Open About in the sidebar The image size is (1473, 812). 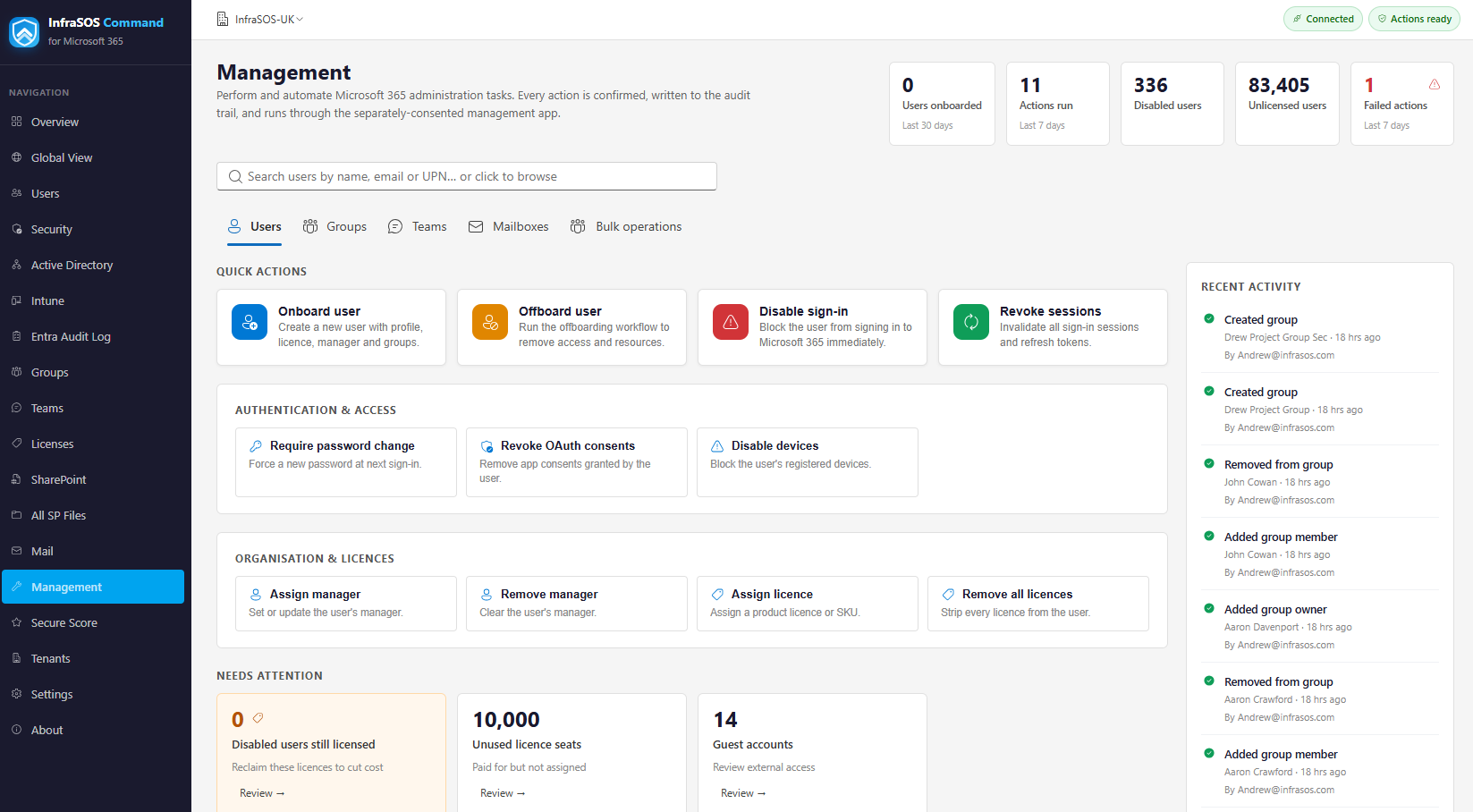[x=93, y=730]
